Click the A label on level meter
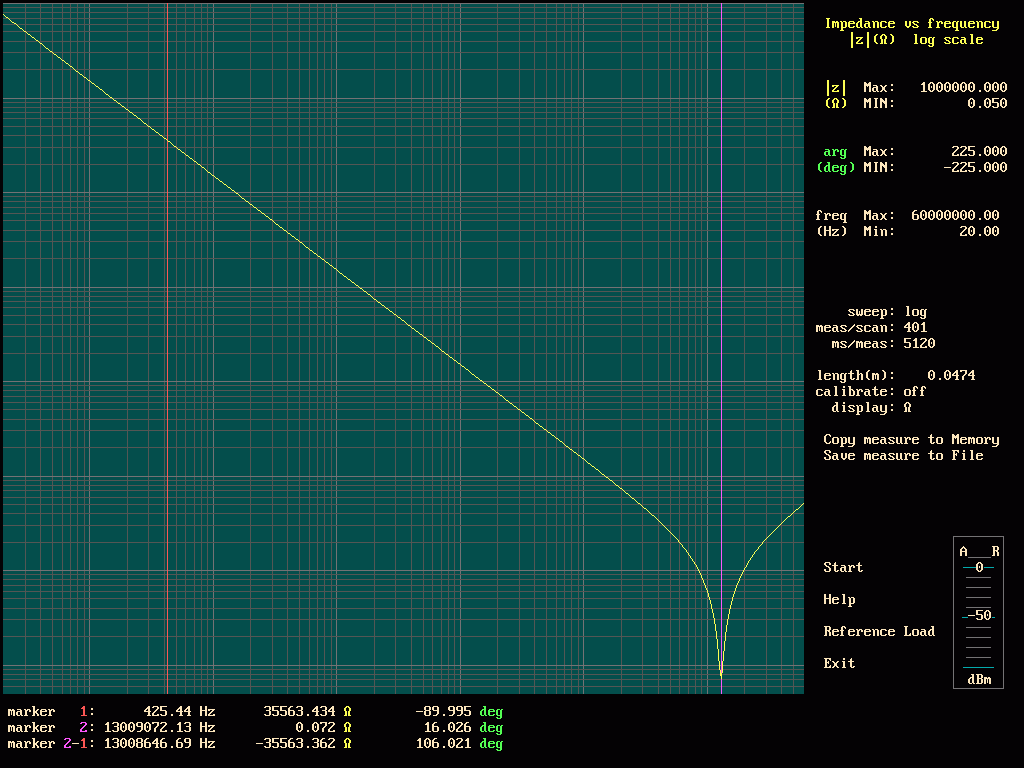The width and height of the screenshot is (1024, 768). 963,551
